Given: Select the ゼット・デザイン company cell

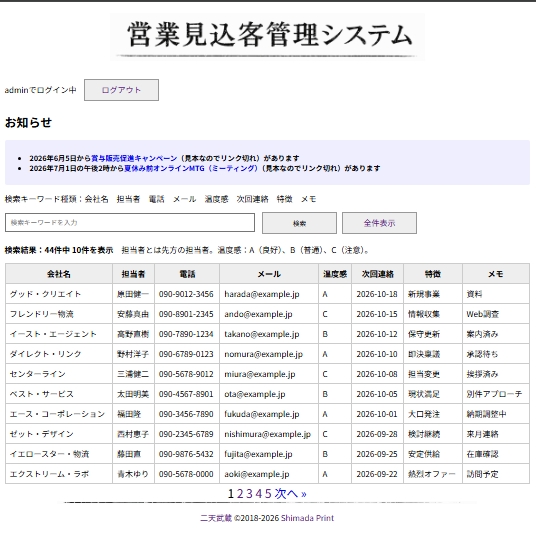Looking at the screenshot, I should 59,434.
